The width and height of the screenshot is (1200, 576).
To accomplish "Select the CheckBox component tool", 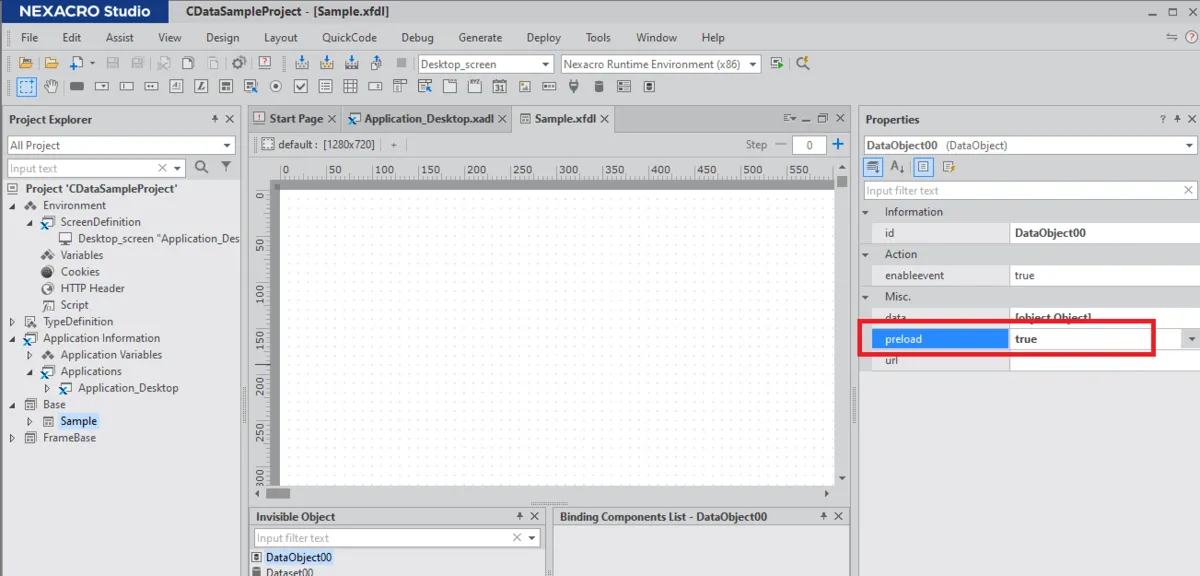I will coord(301,87).
